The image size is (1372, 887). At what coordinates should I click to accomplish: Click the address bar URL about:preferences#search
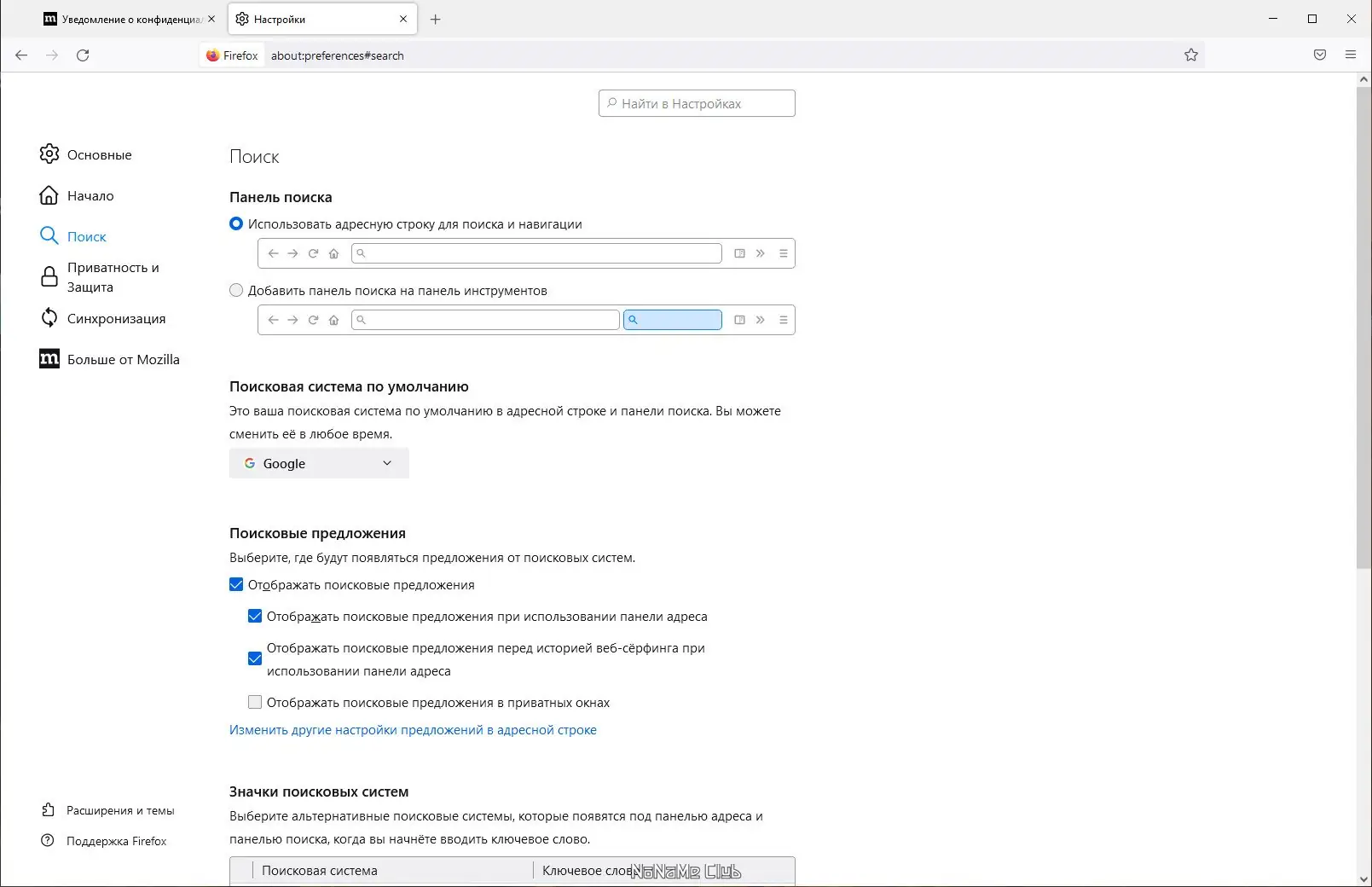click(x=338, y=55)
